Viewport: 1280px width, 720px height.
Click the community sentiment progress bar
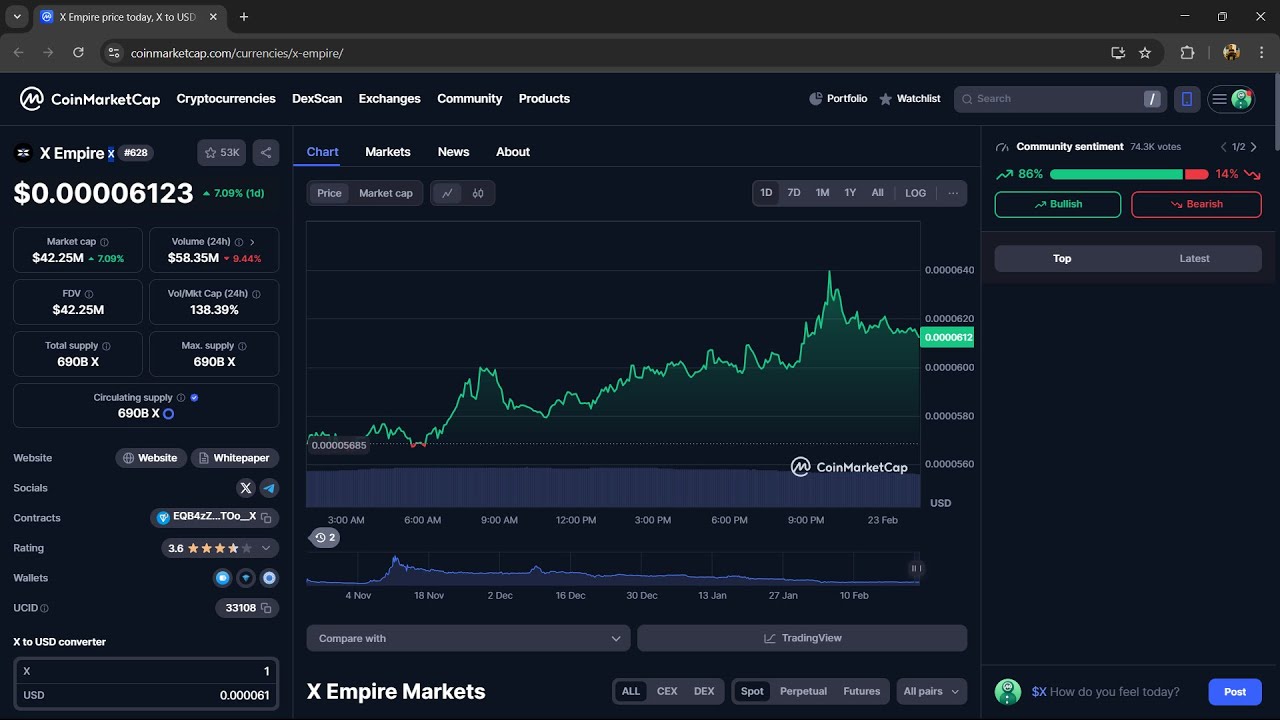point(1129,174)
